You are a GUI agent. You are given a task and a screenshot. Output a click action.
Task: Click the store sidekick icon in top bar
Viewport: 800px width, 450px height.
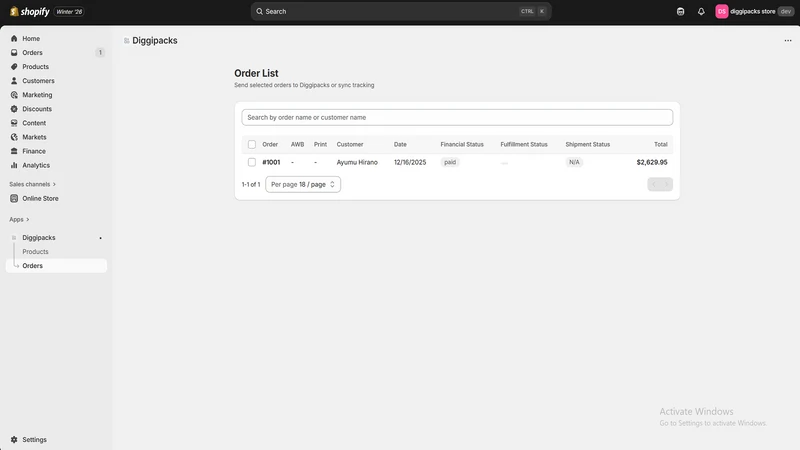(x=680, y=11)
